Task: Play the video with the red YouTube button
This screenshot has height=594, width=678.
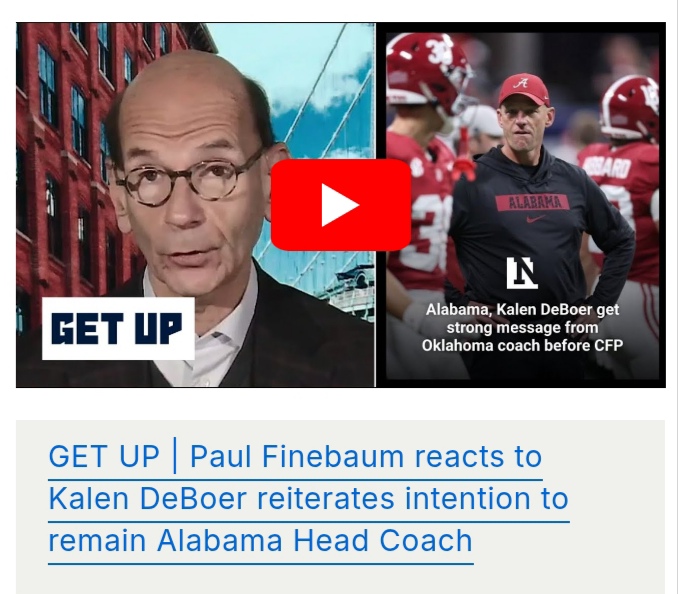Action: [341, 205]
